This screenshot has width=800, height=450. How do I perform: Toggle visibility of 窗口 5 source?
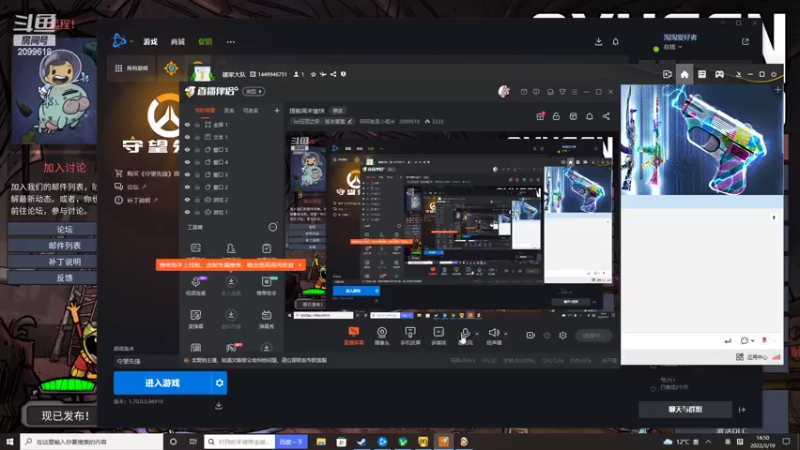click(187, 149)
